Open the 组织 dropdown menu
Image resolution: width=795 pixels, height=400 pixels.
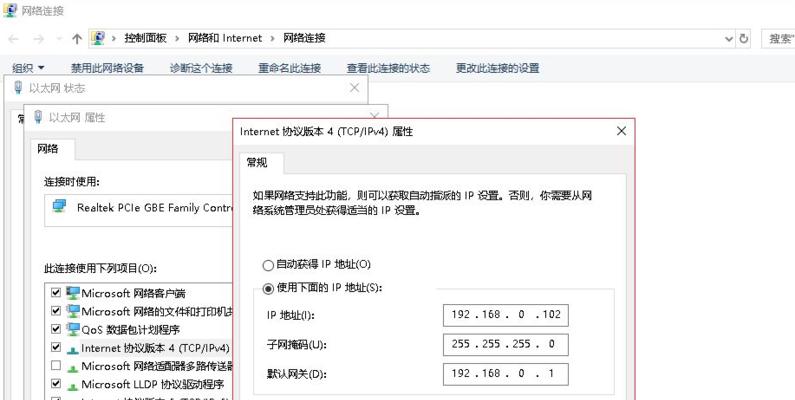[x=28, y=67]
